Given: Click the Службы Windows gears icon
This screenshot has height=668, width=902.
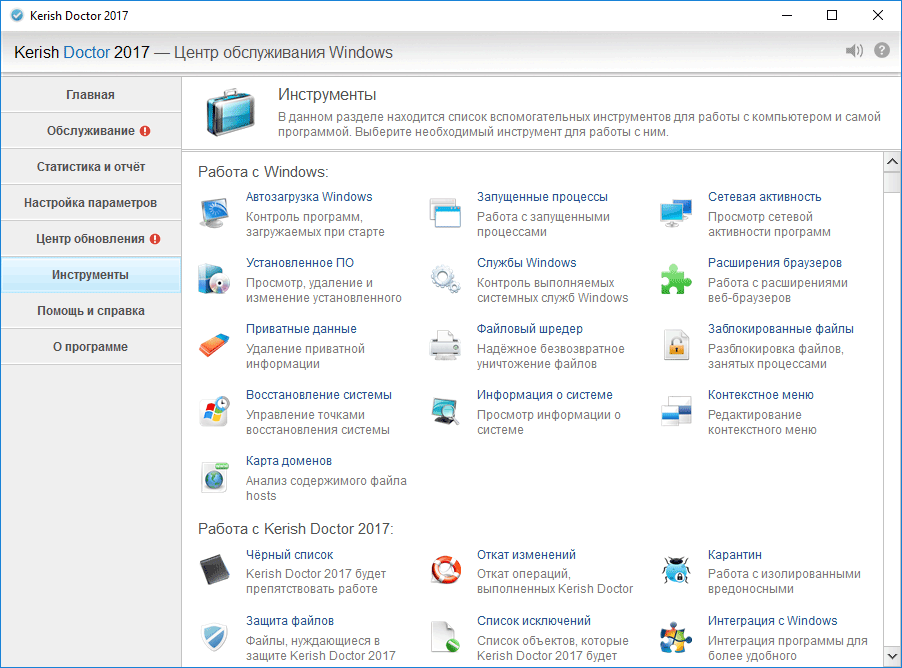Looking at the screenshot, I should (446, 279).
